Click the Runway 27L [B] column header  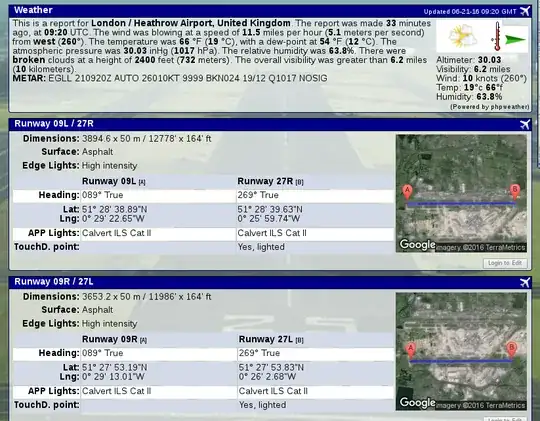pyautogui.click(x=271, y=339)
